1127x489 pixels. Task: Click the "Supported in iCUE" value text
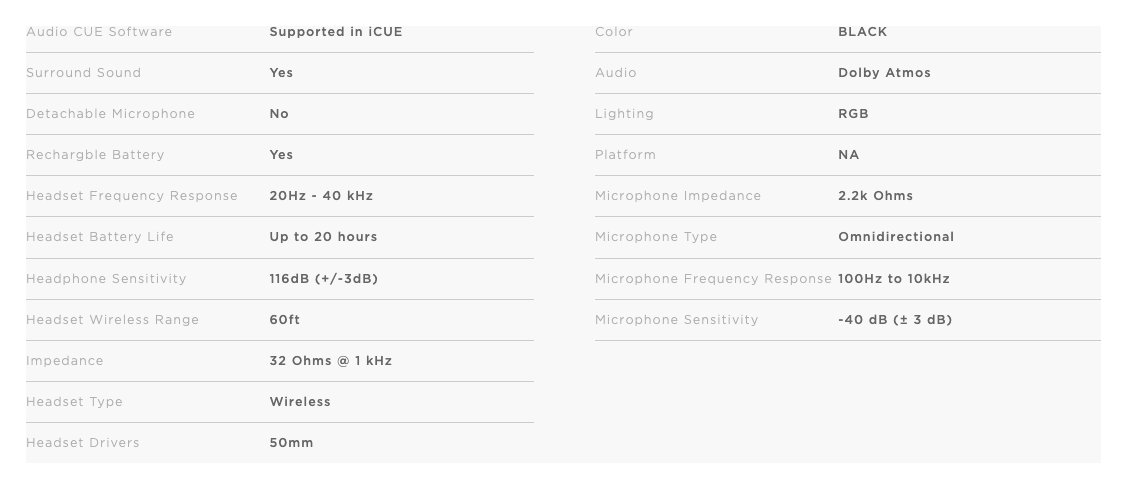click(335, 32)
